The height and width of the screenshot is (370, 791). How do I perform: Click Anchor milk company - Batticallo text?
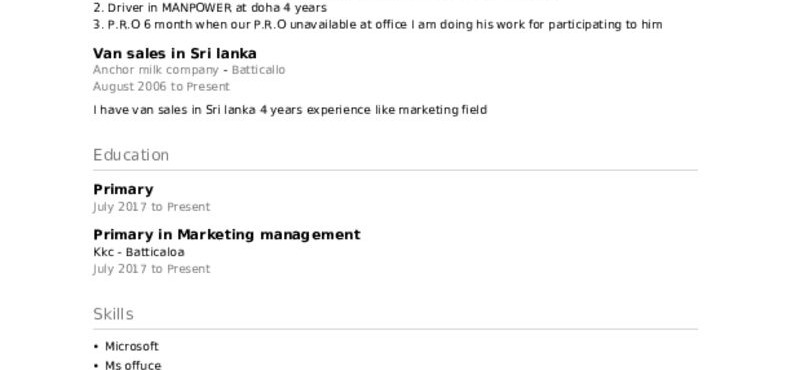tap(189, 70)
